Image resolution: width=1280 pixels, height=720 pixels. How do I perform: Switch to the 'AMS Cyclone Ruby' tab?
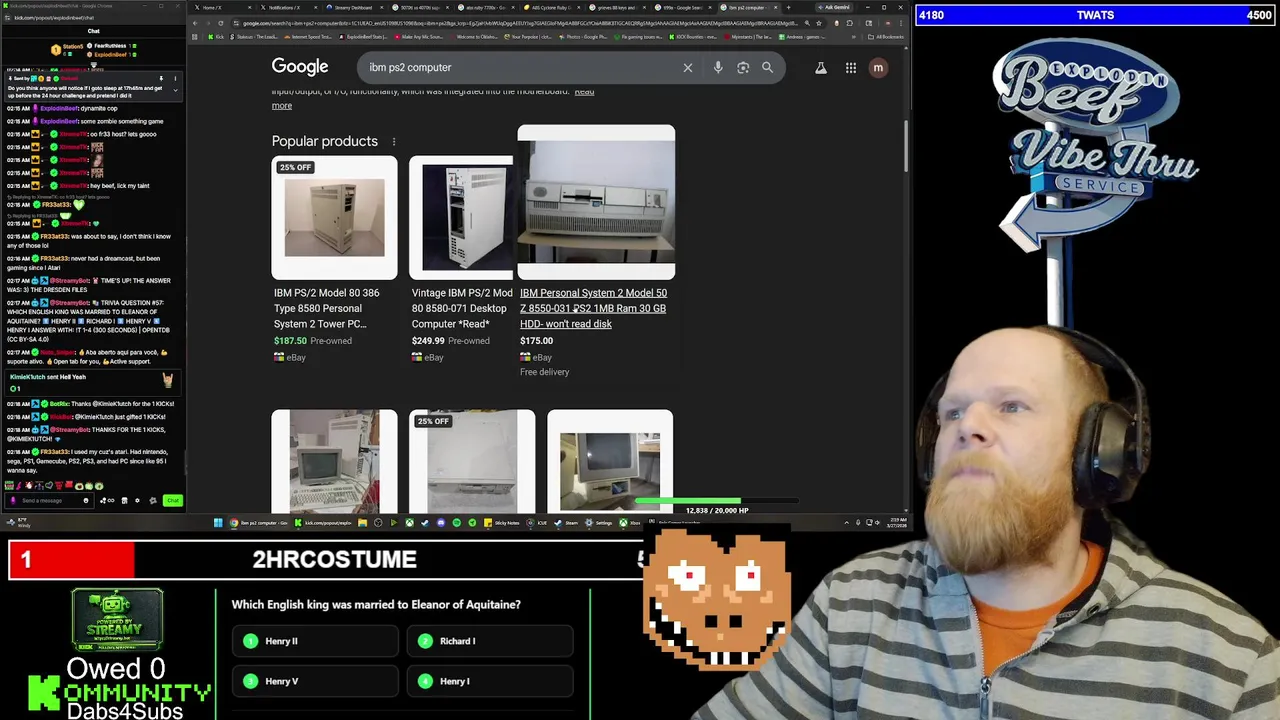click(x=553, y=8)
